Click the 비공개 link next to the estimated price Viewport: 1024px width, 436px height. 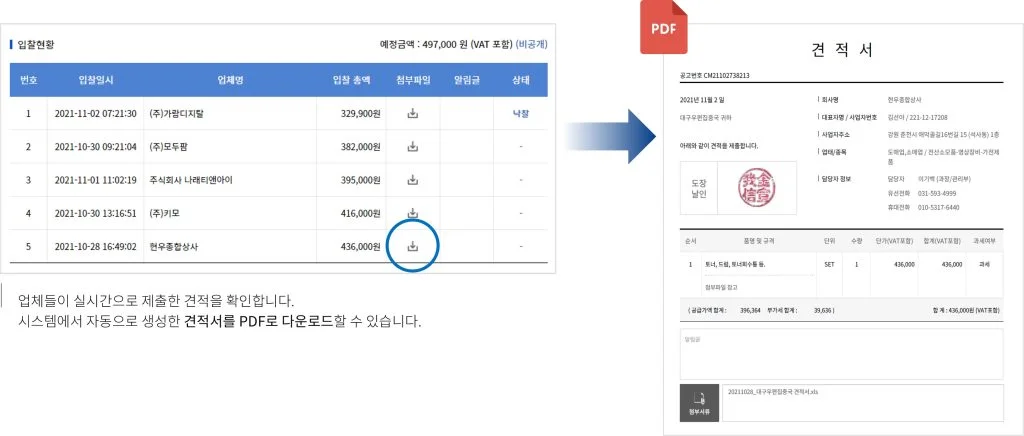tap(532, 44)
